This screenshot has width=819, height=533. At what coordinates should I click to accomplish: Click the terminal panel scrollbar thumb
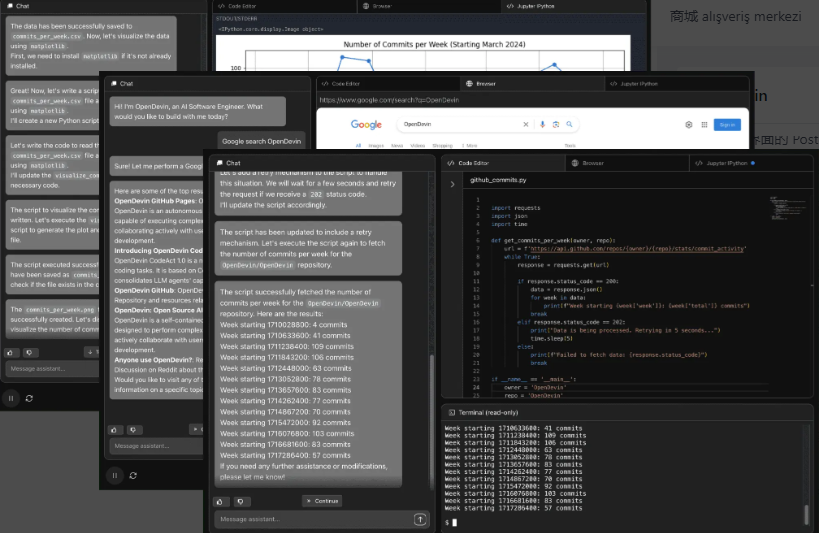tap(807, 514)
